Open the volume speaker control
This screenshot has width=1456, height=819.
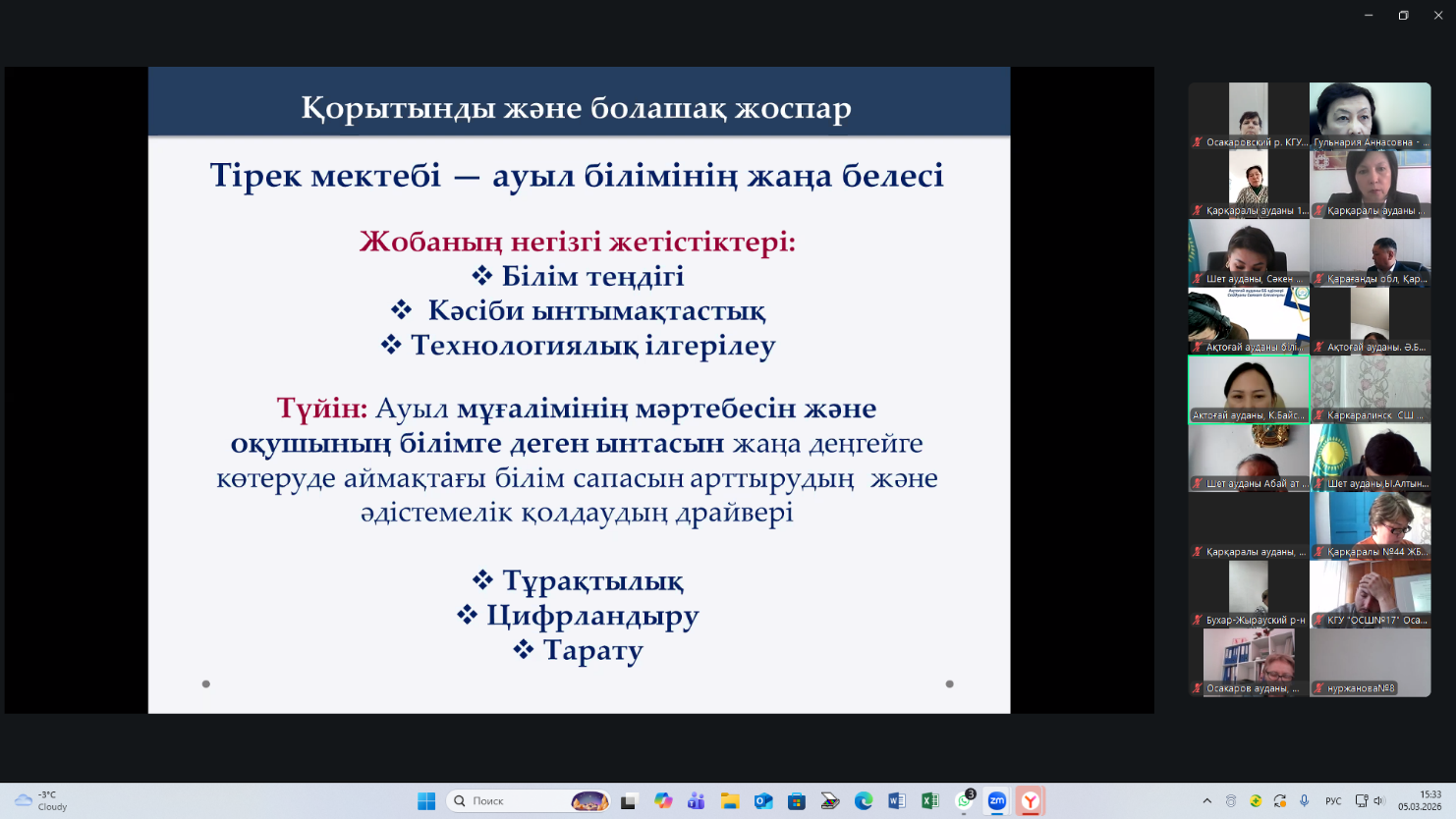(1378, 801)
